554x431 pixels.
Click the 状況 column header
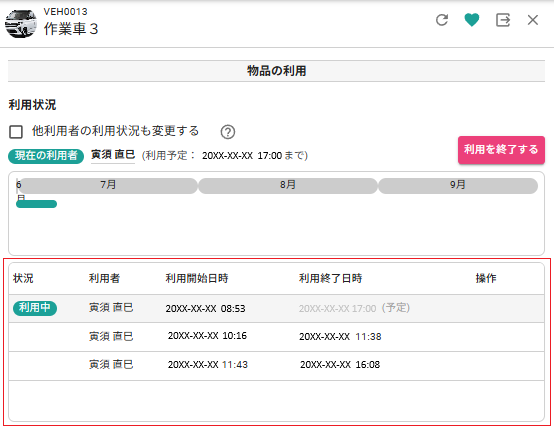pos(23,278)
